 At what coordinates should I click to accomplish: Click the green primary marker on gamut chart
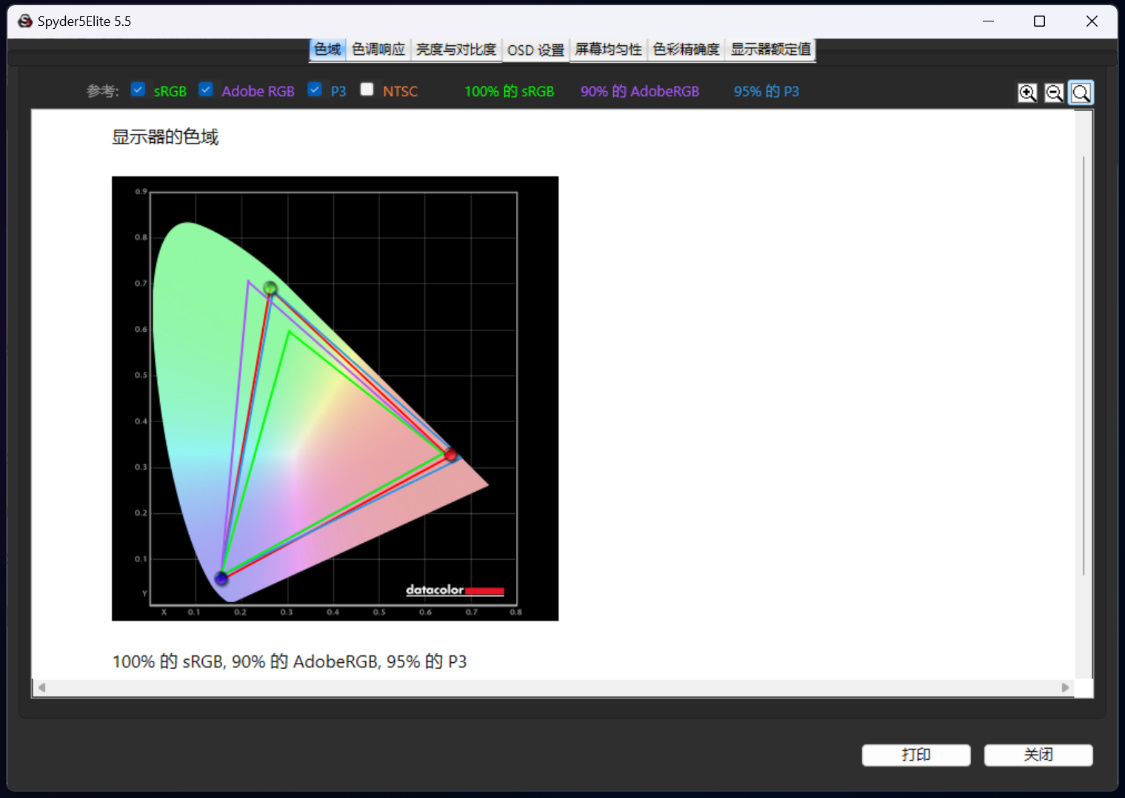[270, 288]
